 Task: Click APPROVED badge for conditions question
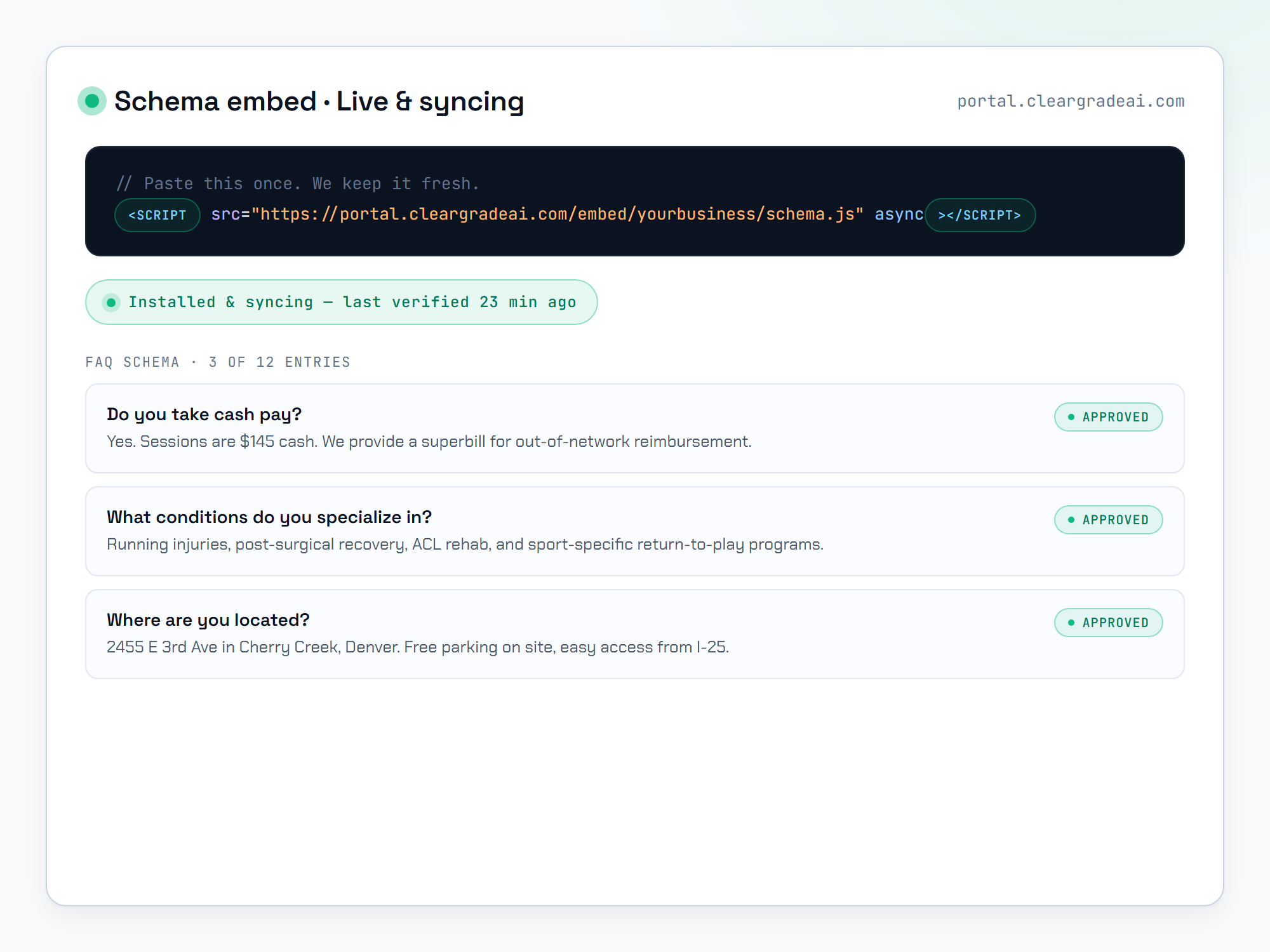pyautogui.click(x=1109, y=520)
